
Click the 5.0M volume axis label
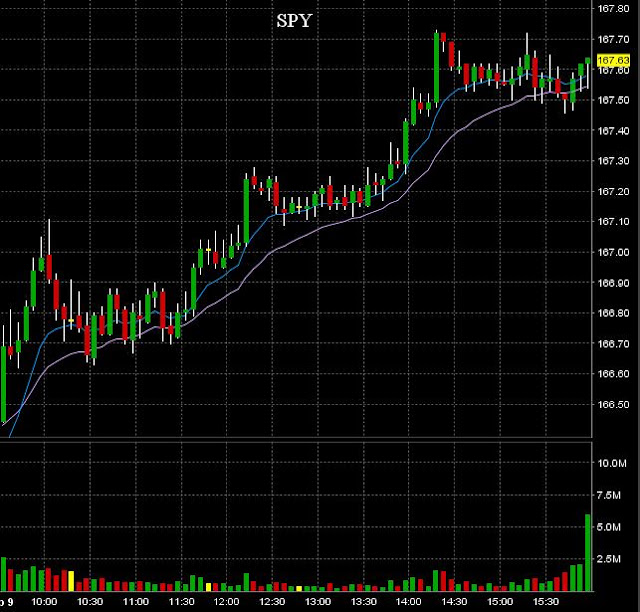coord(608,527)
